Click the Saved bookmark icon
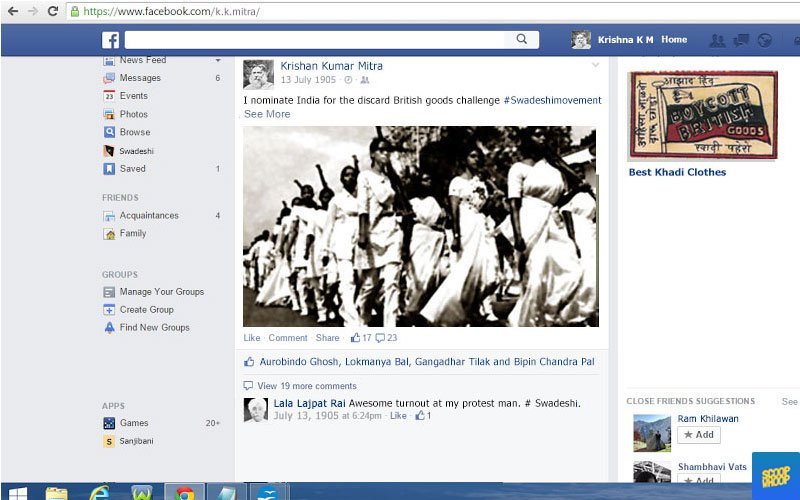 (x=109, y=169)
